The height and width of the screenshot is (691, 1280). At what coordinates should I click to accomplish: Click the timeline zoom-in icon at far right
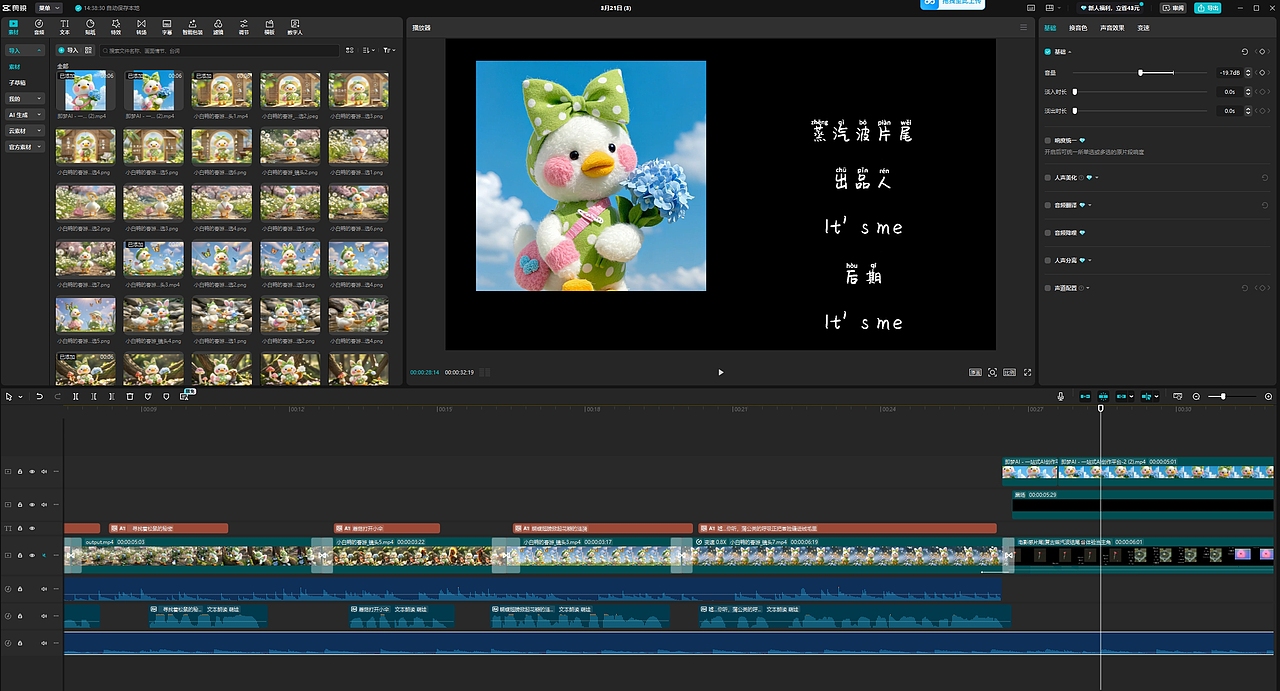(x=1269, y=397)
